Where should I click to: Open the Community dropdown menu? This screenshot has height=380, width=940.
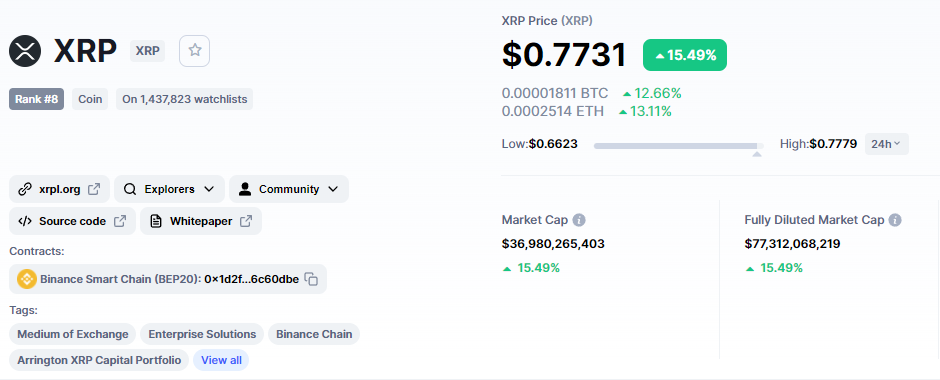[x=289, y=189]
